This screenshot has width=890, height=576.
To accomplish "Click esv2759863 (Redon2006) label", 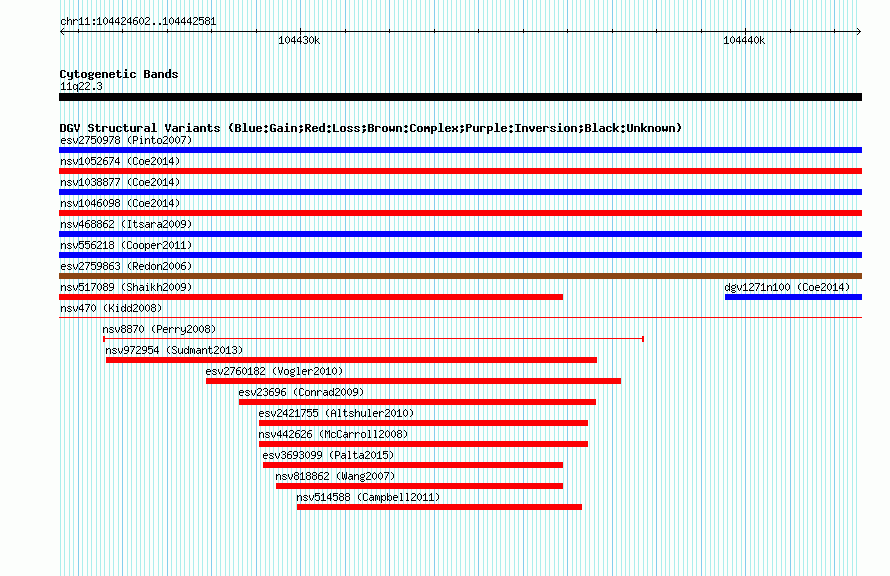I will tap(126, 266).
